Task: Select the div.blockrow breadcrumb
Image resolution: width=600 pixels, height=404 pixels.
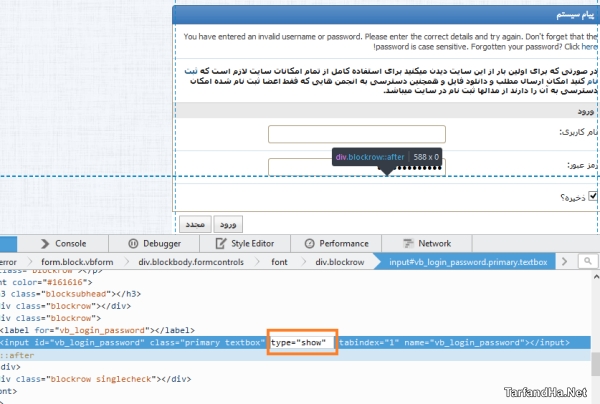Action: [340, 262]
